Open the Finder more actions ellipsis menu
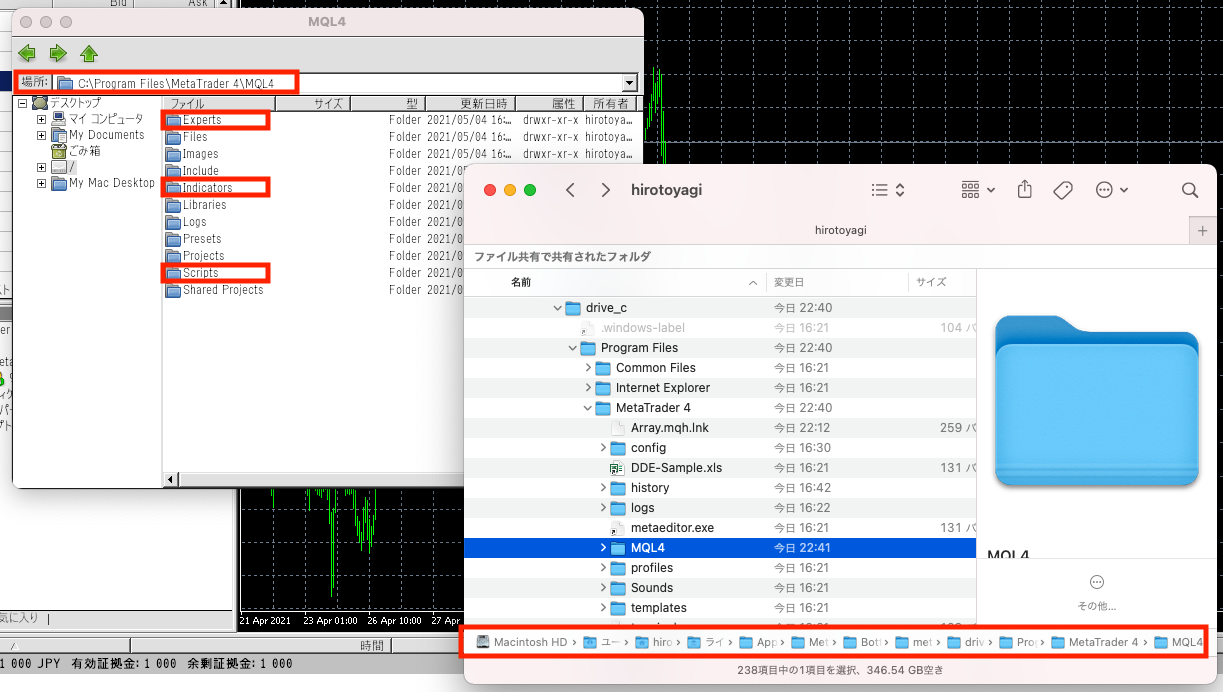The height and width of the screenshot is (692, 1223). pyautogui.click(x=1111, y=190)
